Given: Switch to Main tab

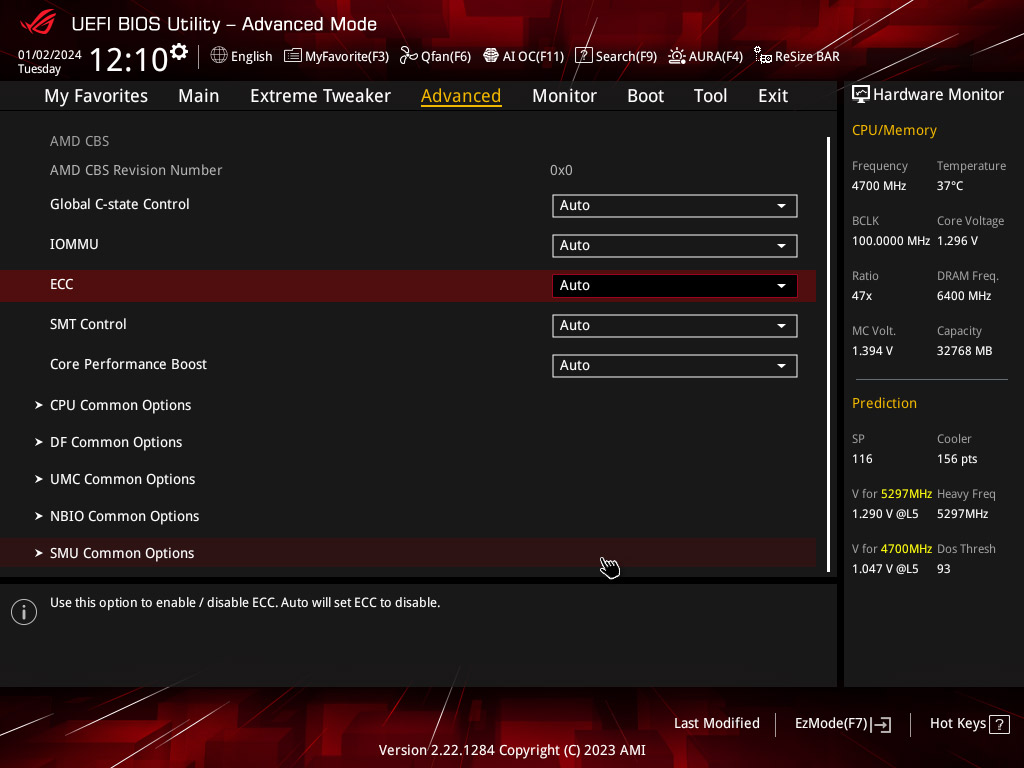Looking at the screenshot, I should click(199, 96).
